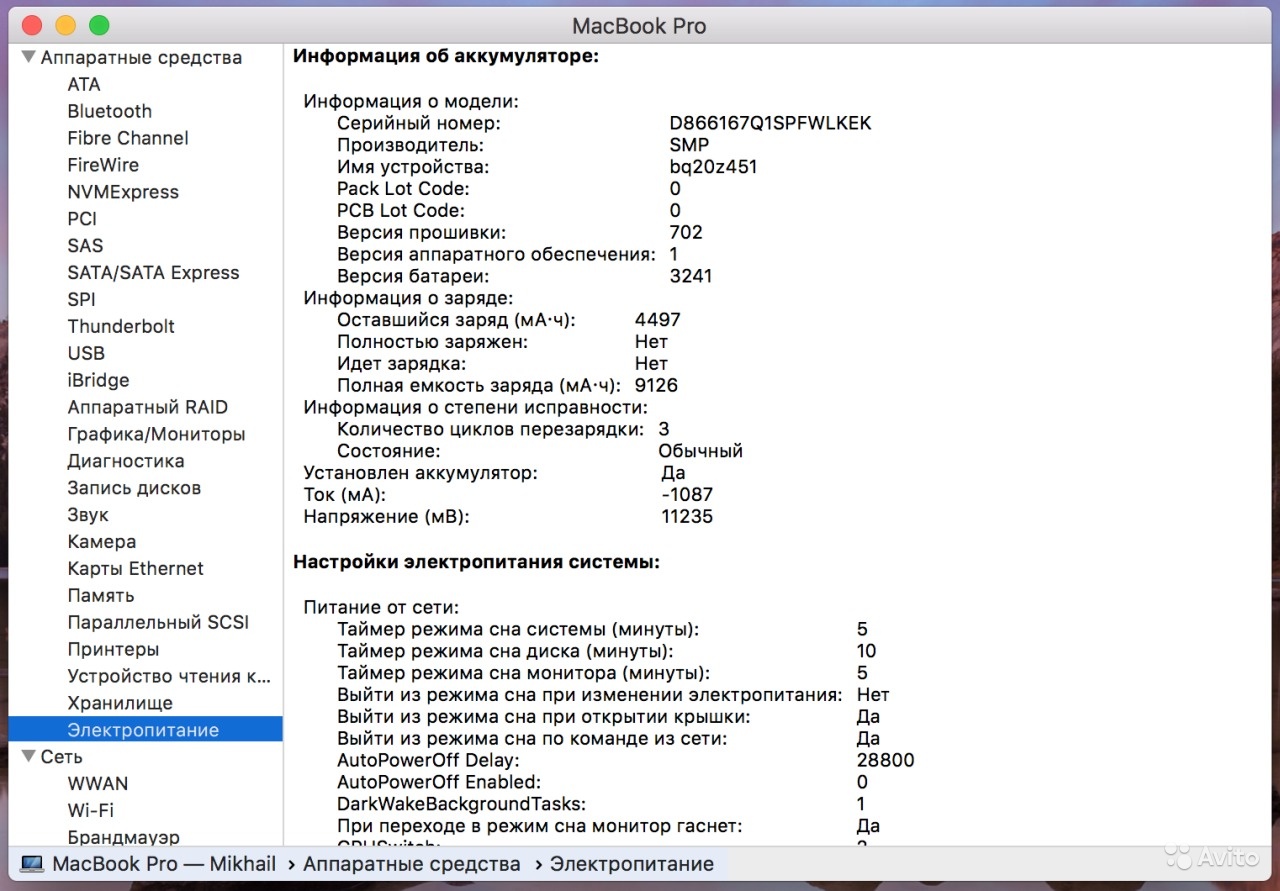Click the Таймер режима сна диска value 10
This screenshot has width=1280, height=891.
pyautogui.click(x=867, y=652)
